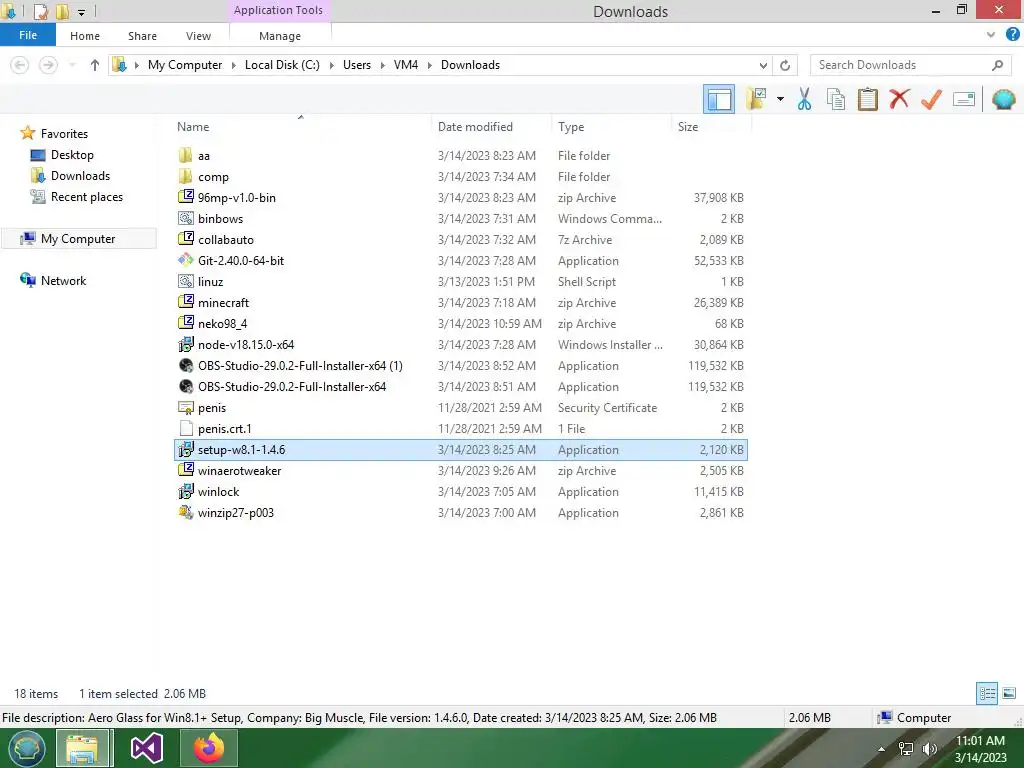Toggle the navigation pane toolbar button
1024x768 pixels.
[x=718, y=99]
